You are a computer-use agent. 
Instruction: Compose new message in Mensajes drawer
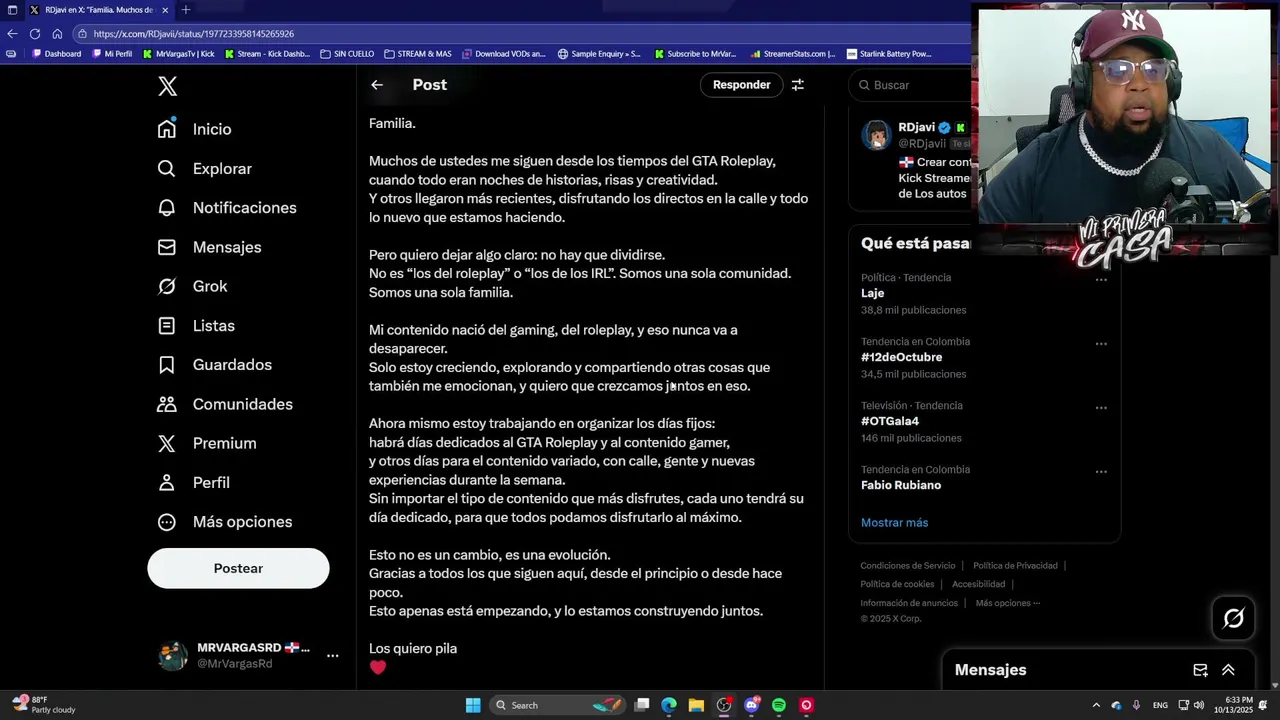tap(1200, 670)
